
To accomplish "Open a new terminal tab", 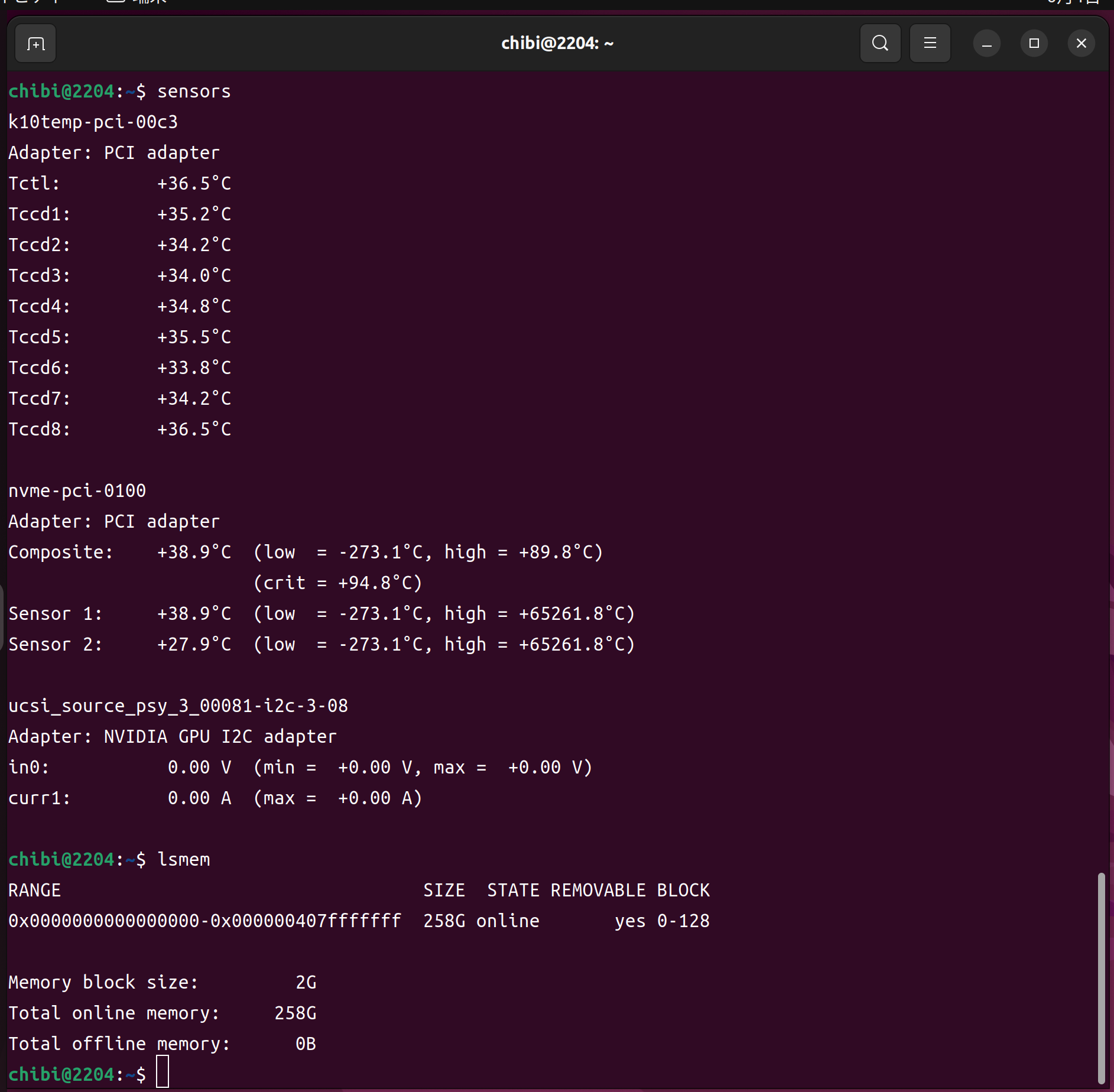I will click(x=35, y=44).
